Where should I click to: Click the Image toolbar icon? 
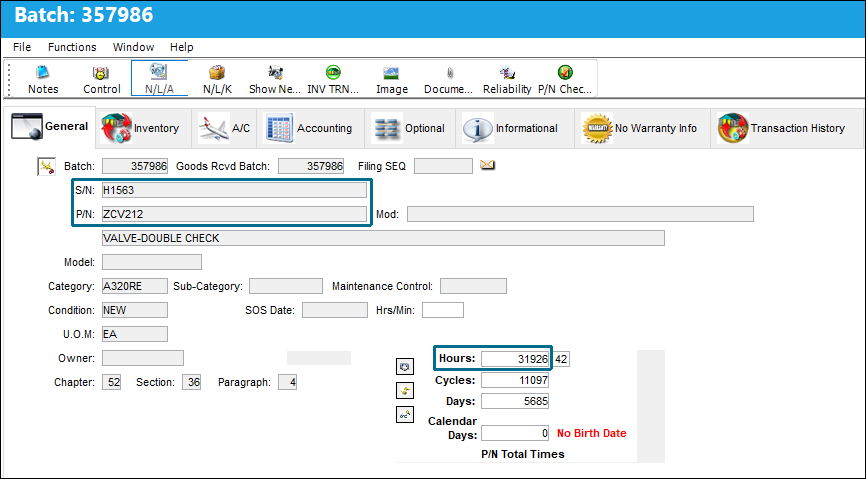click(x=392, y=79)
